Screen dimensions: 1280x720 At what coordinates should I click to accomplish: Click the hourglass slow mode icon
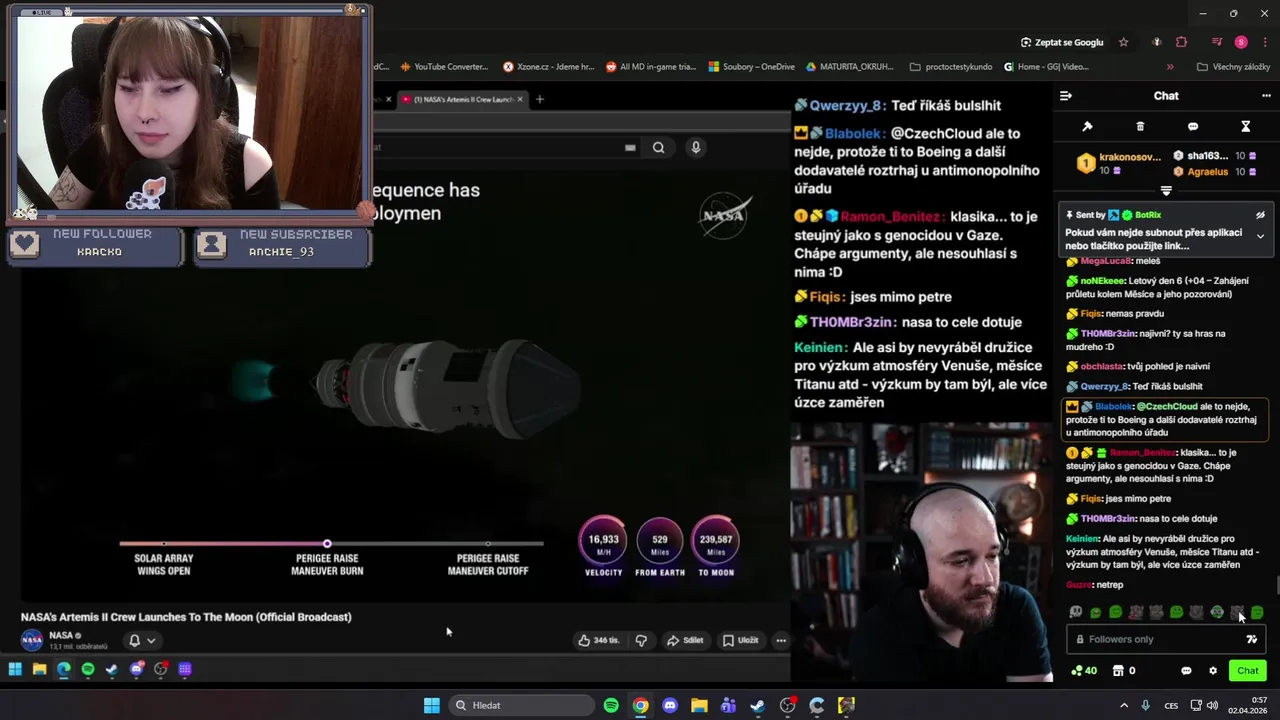tap(1246, 127)
